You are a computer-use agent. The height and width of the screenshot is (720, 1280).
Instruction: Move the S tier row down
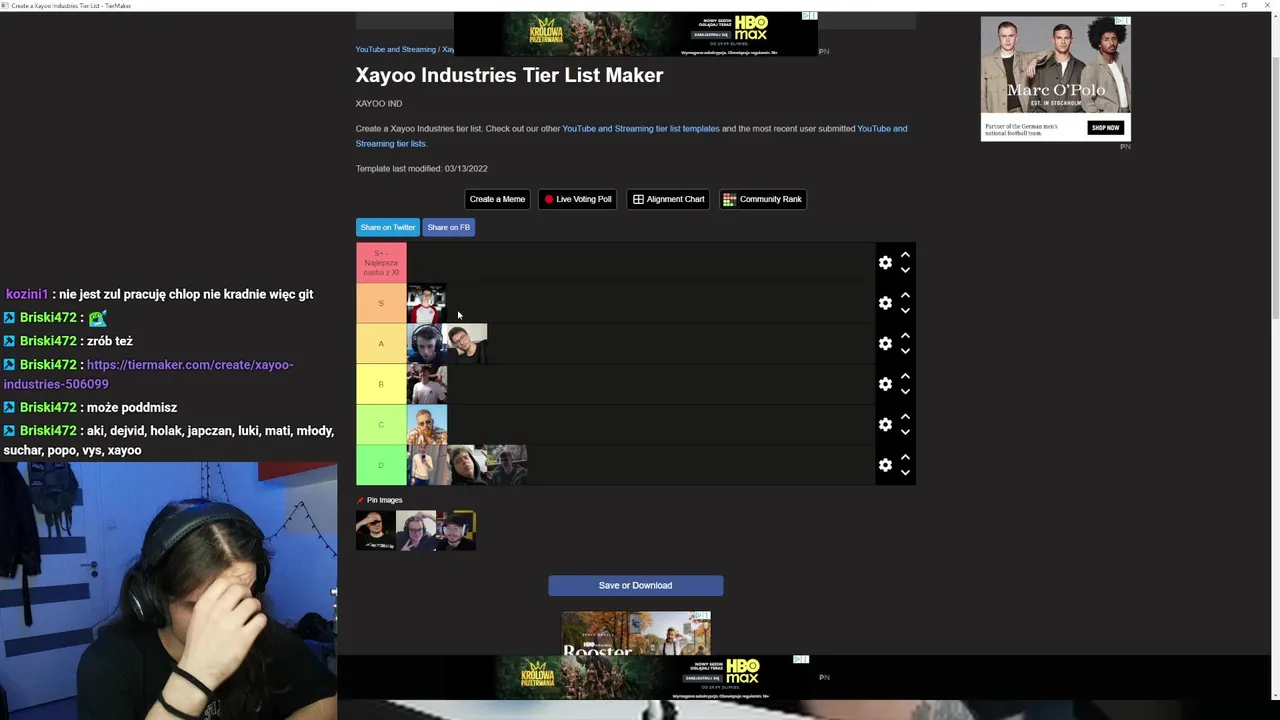[905, 311]
